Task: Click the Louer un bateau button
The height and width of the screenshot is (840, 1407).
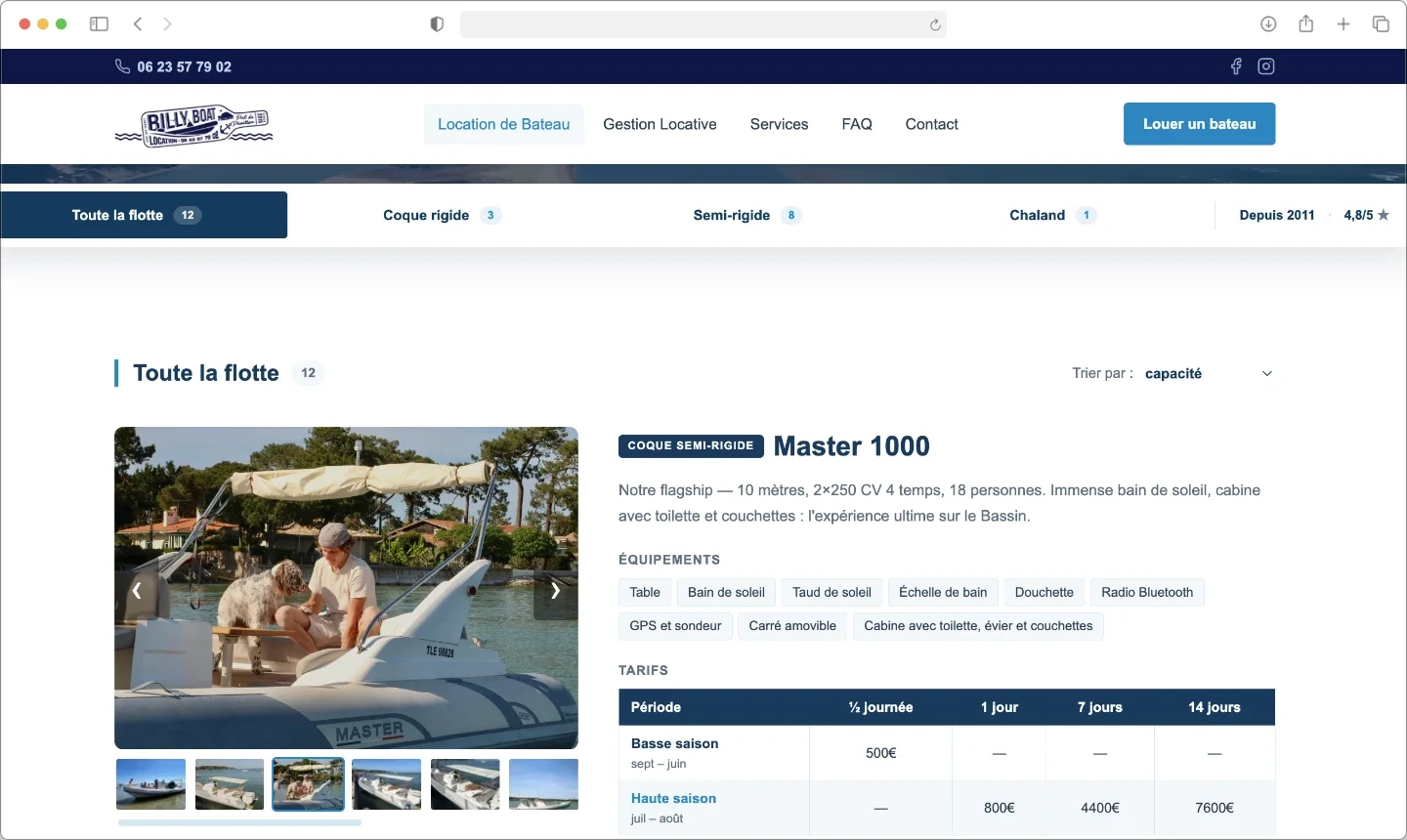Action: point(1199,124)
